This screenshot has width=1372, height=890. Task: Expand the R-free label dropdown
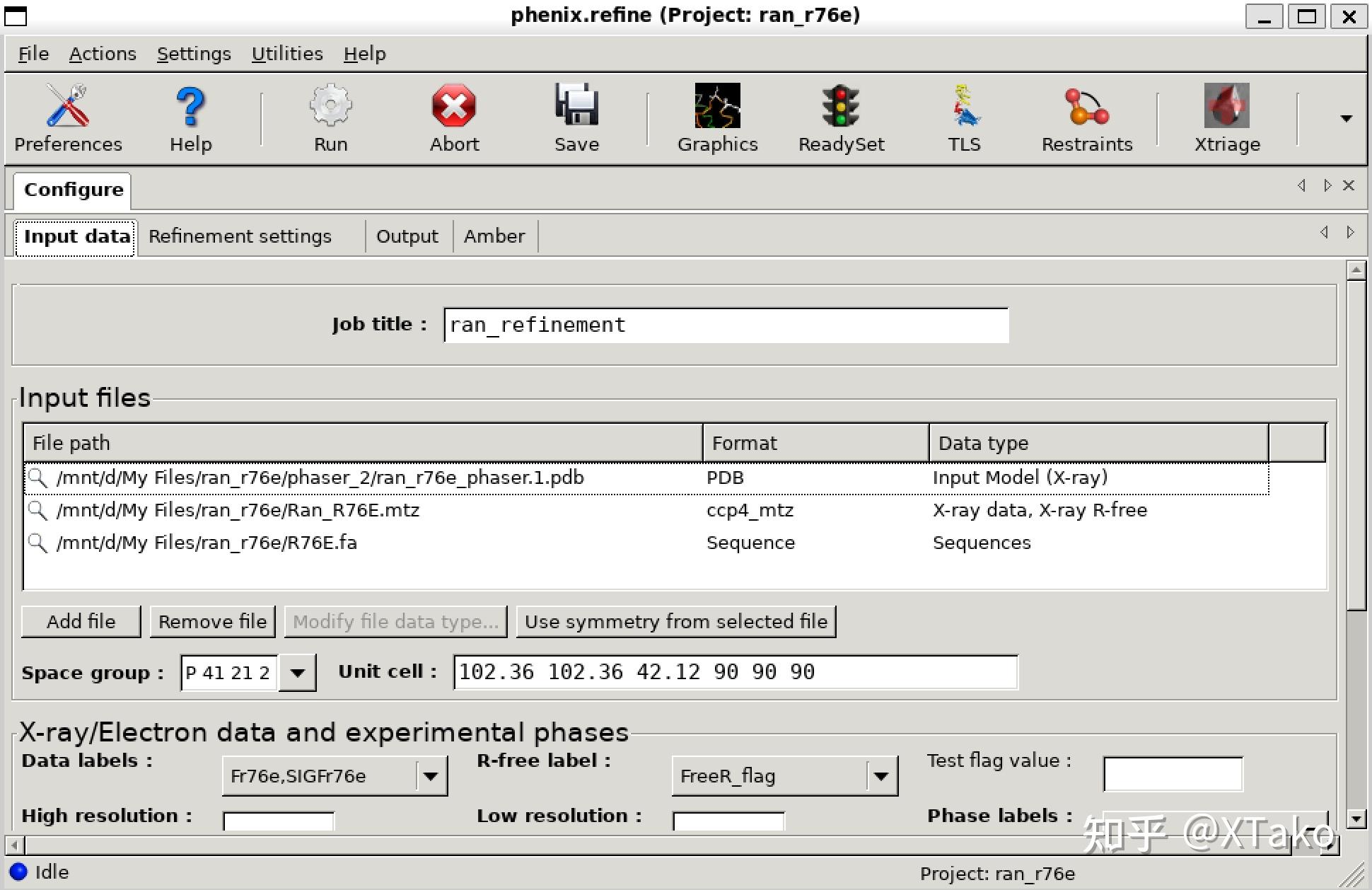pos(881,776)
